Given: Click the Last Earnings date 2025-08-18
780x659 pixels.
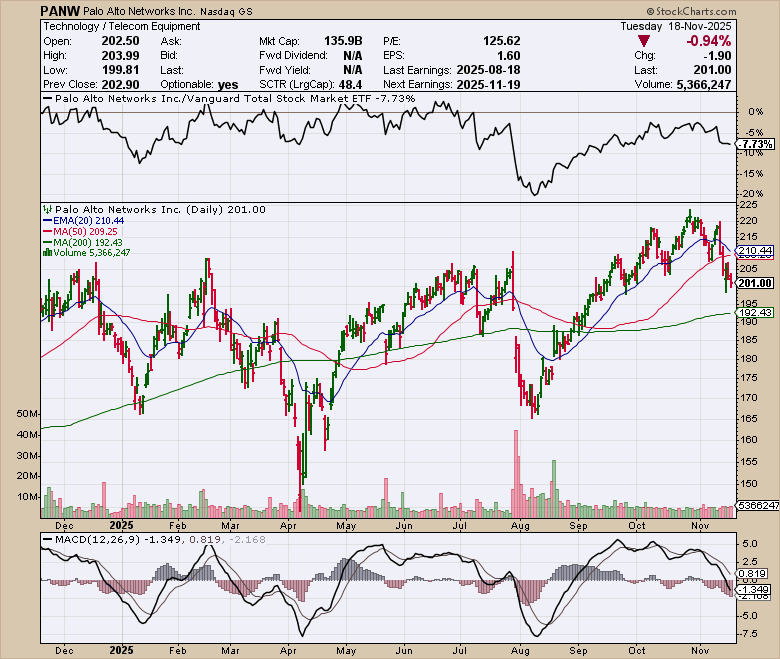Looking at the screenshot, I should 488,70.
